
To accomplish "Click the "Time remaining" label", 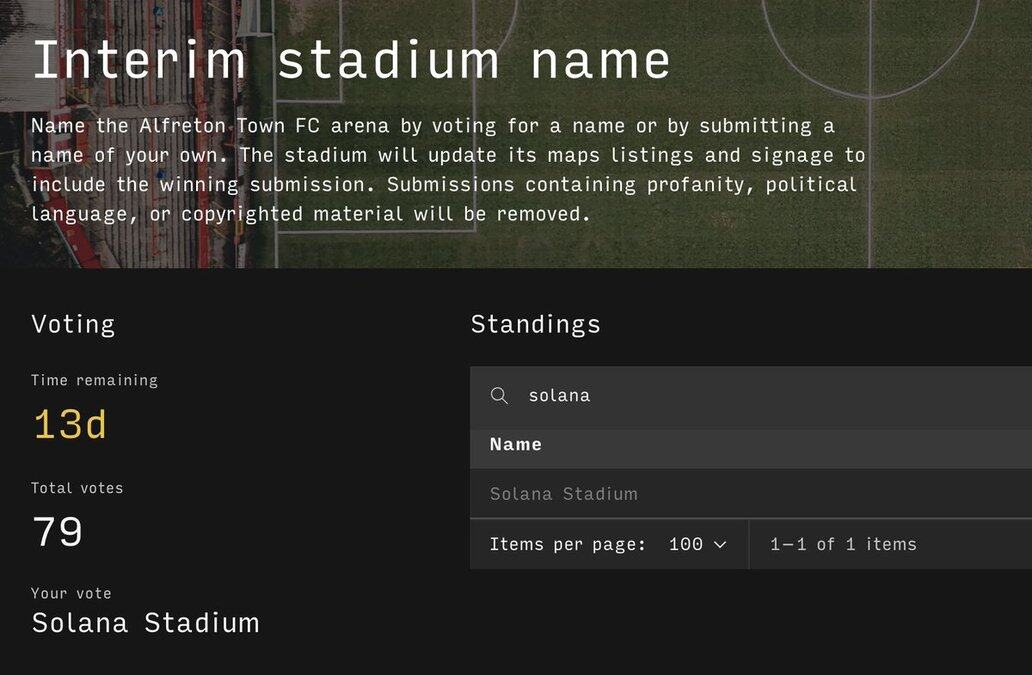I will pyautogui.click(x=94, y=380).
